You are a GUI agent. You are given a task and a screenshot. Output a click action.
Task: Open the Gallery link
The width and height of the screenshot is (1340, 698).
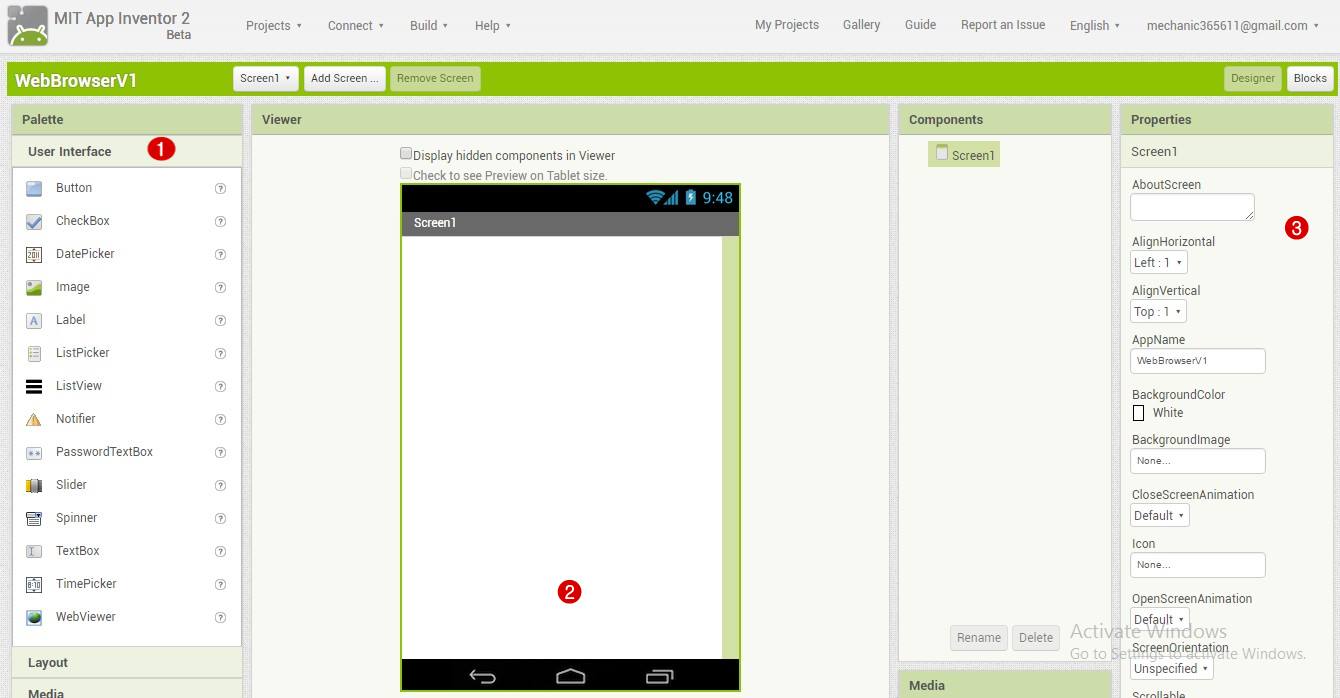click(x=861, y=25)
